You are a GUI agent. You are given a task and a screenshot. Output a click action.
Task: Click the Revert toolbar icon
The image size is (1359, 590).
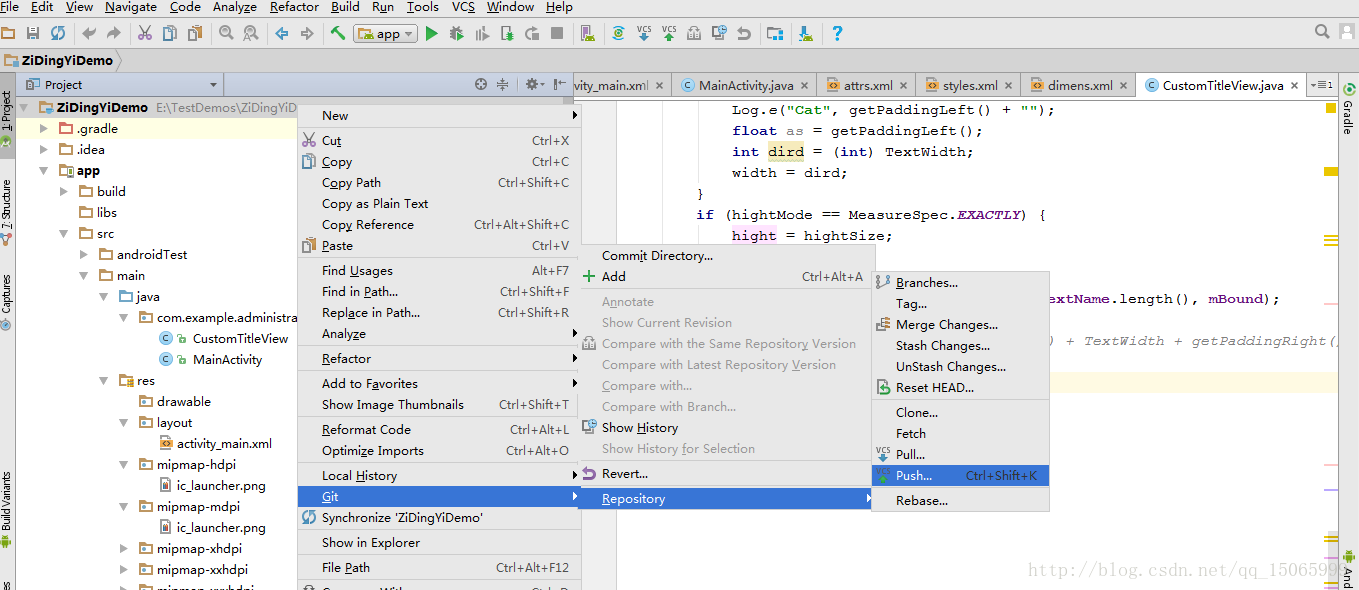coord(744,33)
